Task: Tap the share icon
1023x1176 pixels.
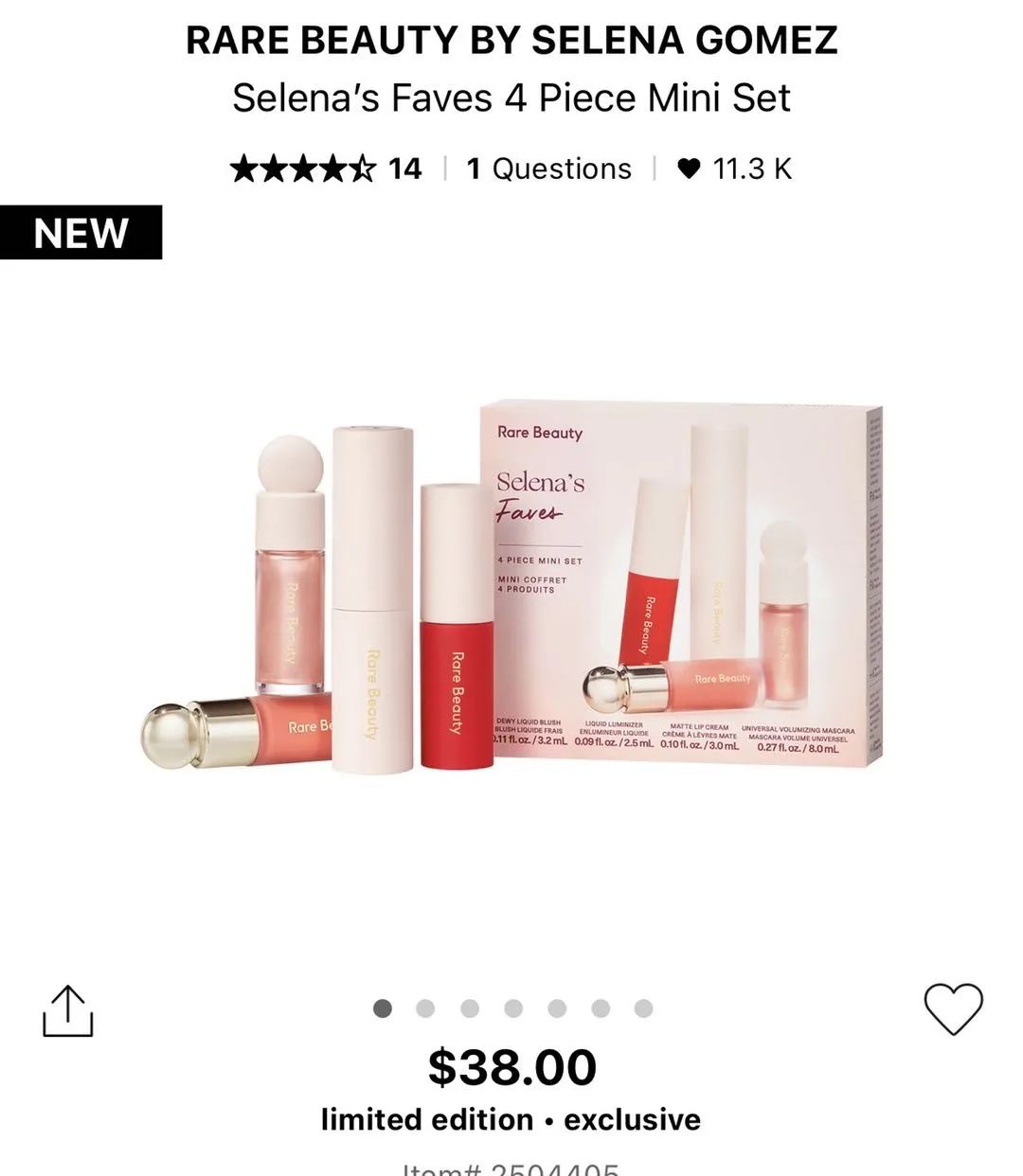Action: pos(68,1011)
